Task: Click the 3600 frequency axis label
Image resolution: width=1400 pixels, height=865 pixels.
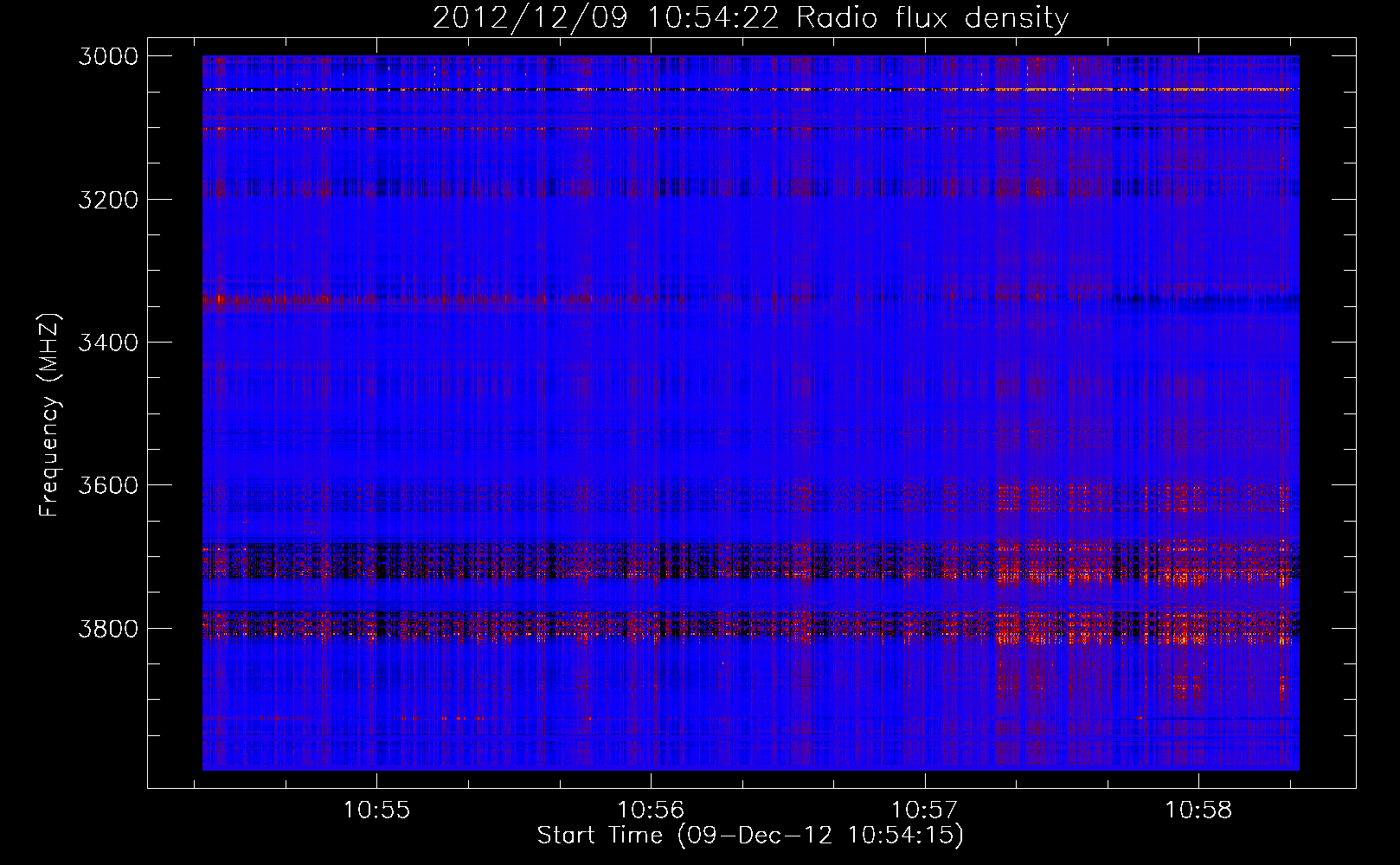Action: [108, 485]
